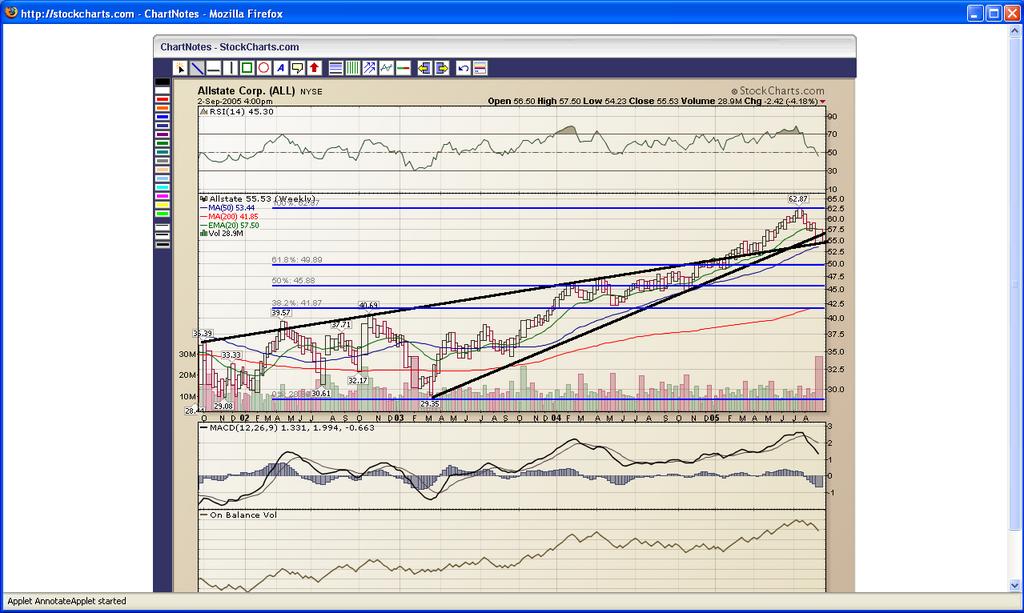Select the red-green line segment tool
The width and height of the screenshot is (1024, 613).
[404, 68]
